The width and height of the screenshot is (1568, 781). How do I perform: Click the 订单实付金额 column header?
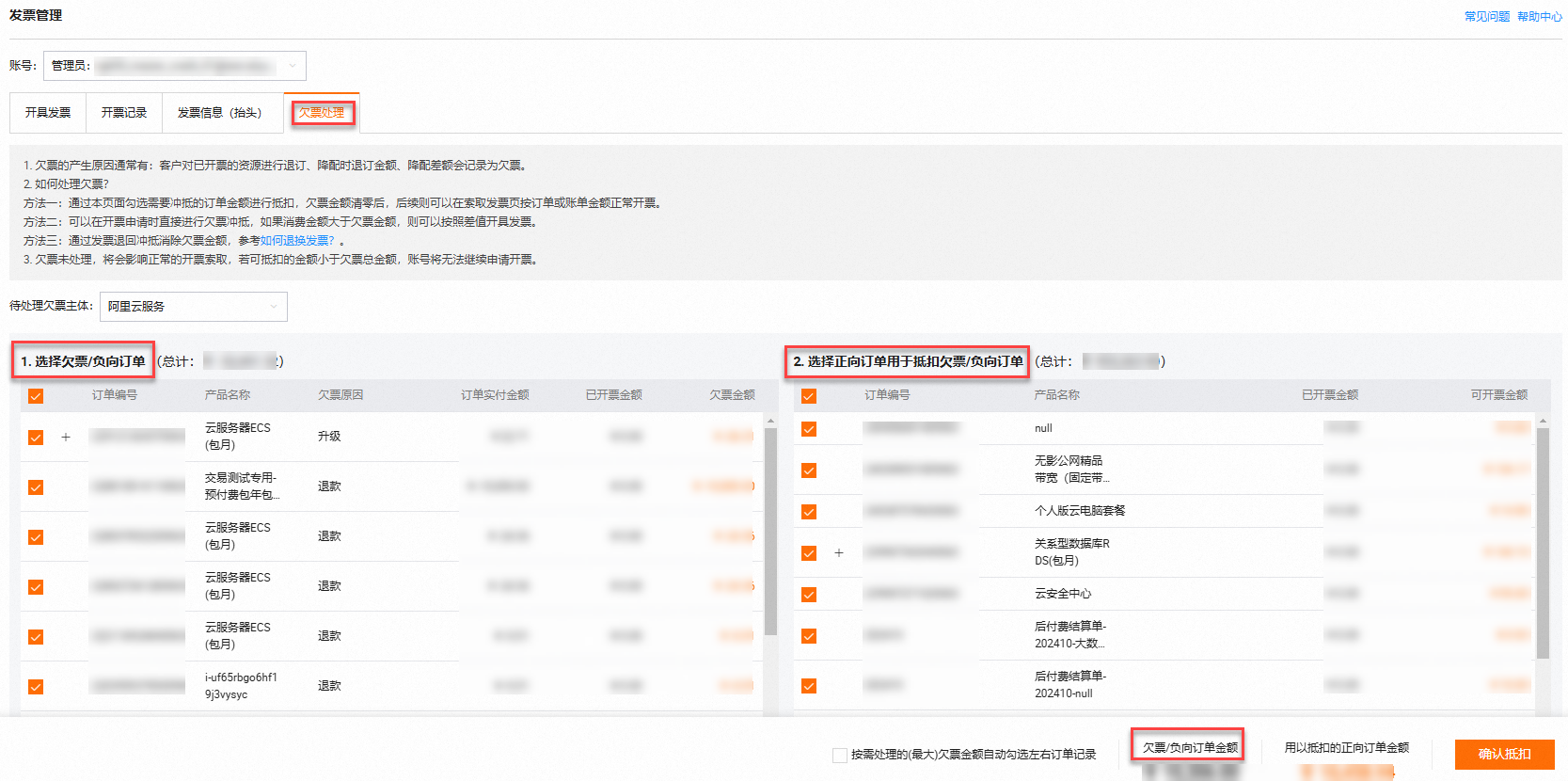pyautogui.click(x=495, y=395)
